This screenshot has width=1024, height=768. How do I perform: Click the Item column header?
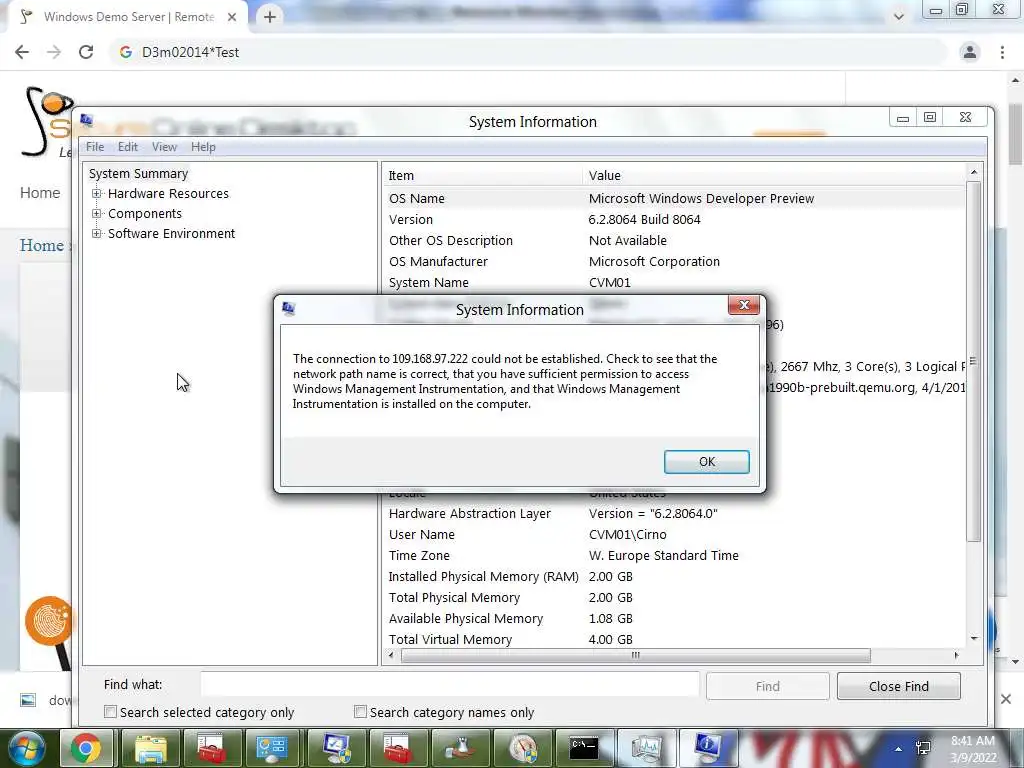(x=483, y=176)
